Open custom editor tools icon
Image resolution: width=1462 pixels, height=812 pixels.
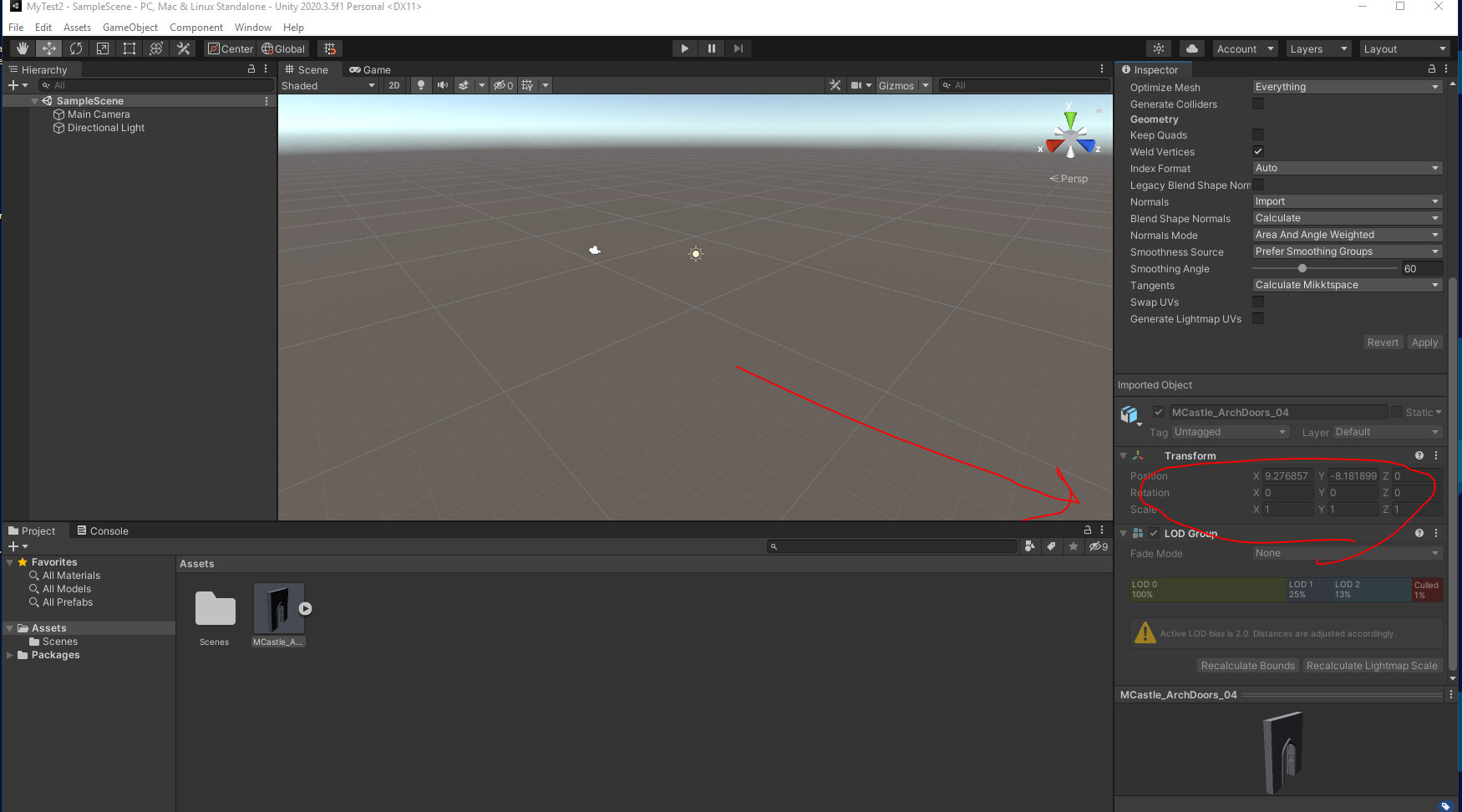pos(184,48)
